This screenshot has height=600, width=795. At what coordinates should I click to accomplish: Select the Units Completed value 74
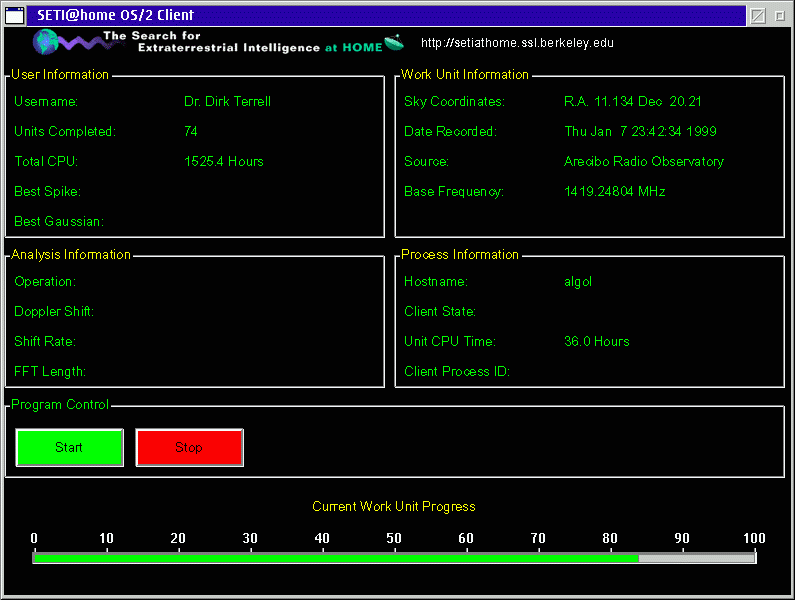click(191, 131)
